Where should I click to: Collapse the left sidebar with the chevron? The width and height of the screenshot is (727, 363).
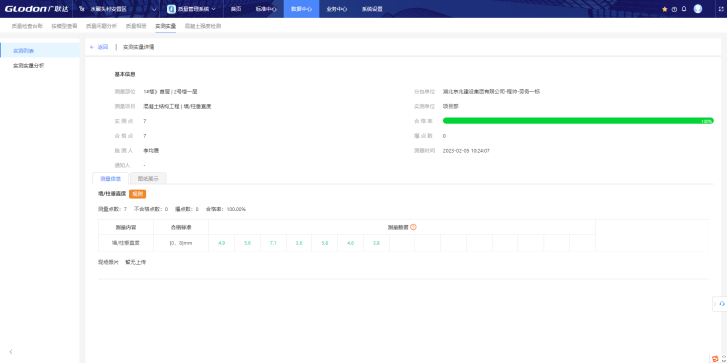click(x=11, y=352)
